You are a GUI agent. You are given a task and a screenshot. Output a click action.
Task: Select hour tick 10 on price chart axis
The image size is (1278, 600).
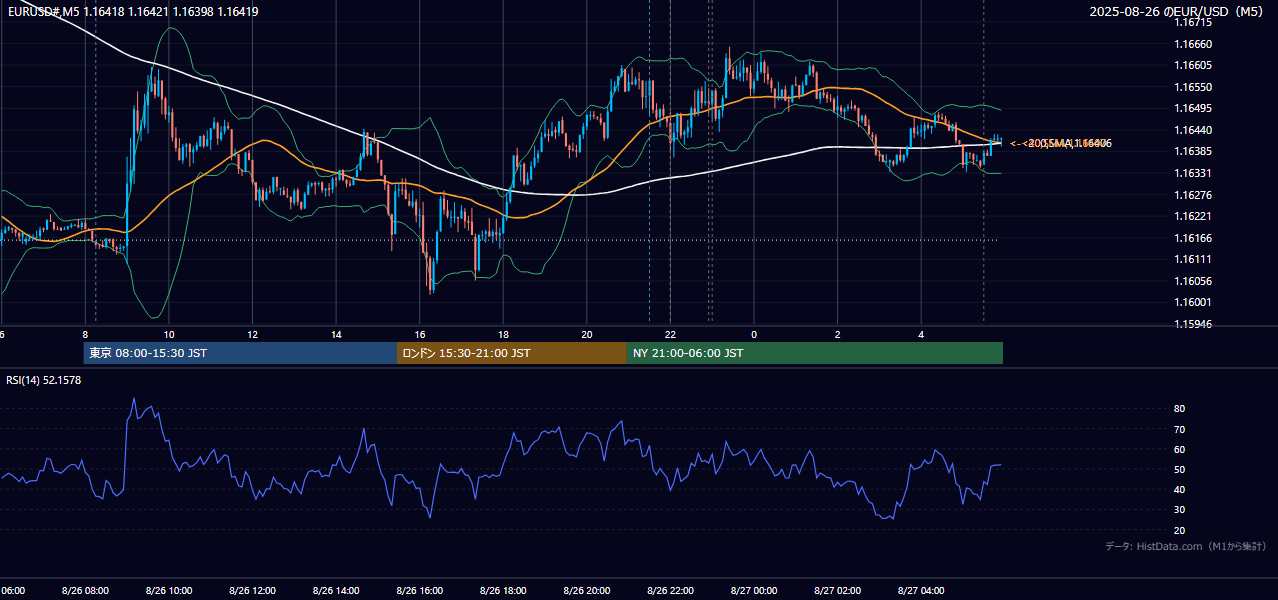[x=169, y=334]
